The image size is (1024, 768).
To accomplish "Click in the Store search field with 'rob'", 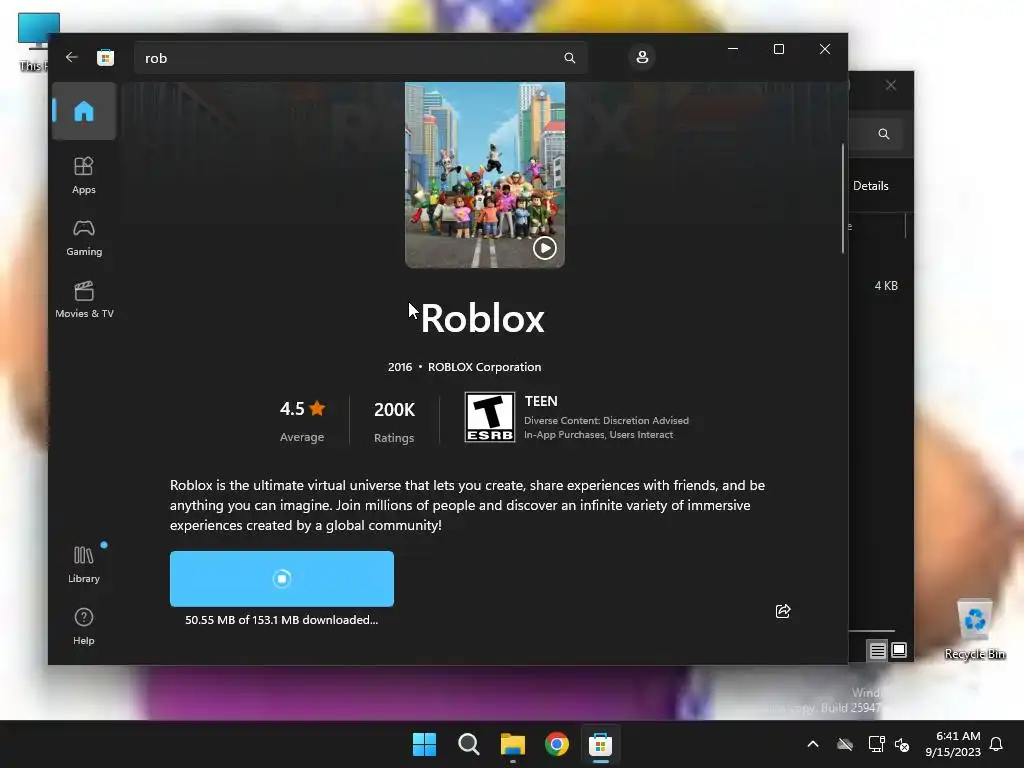I will pyautogui.click(x=360, y=58).
